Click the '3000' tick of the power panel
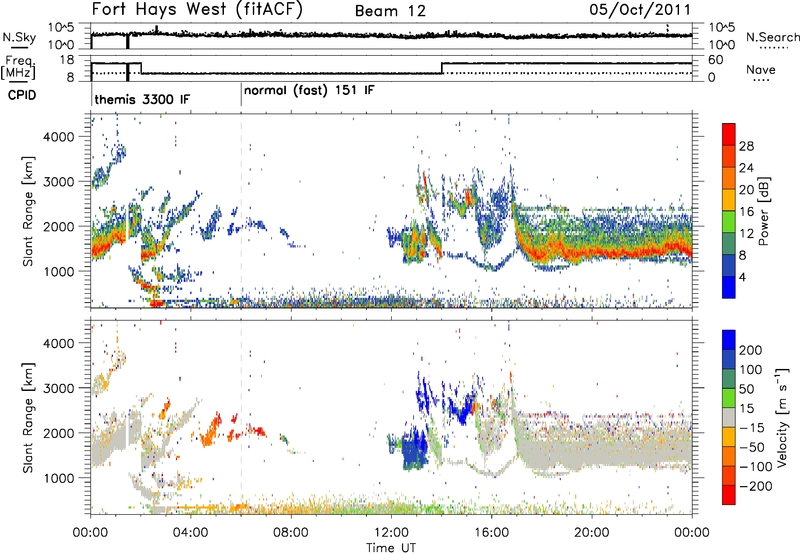Image resolution: width=800 pixels, height=554 pixels. 58,182
